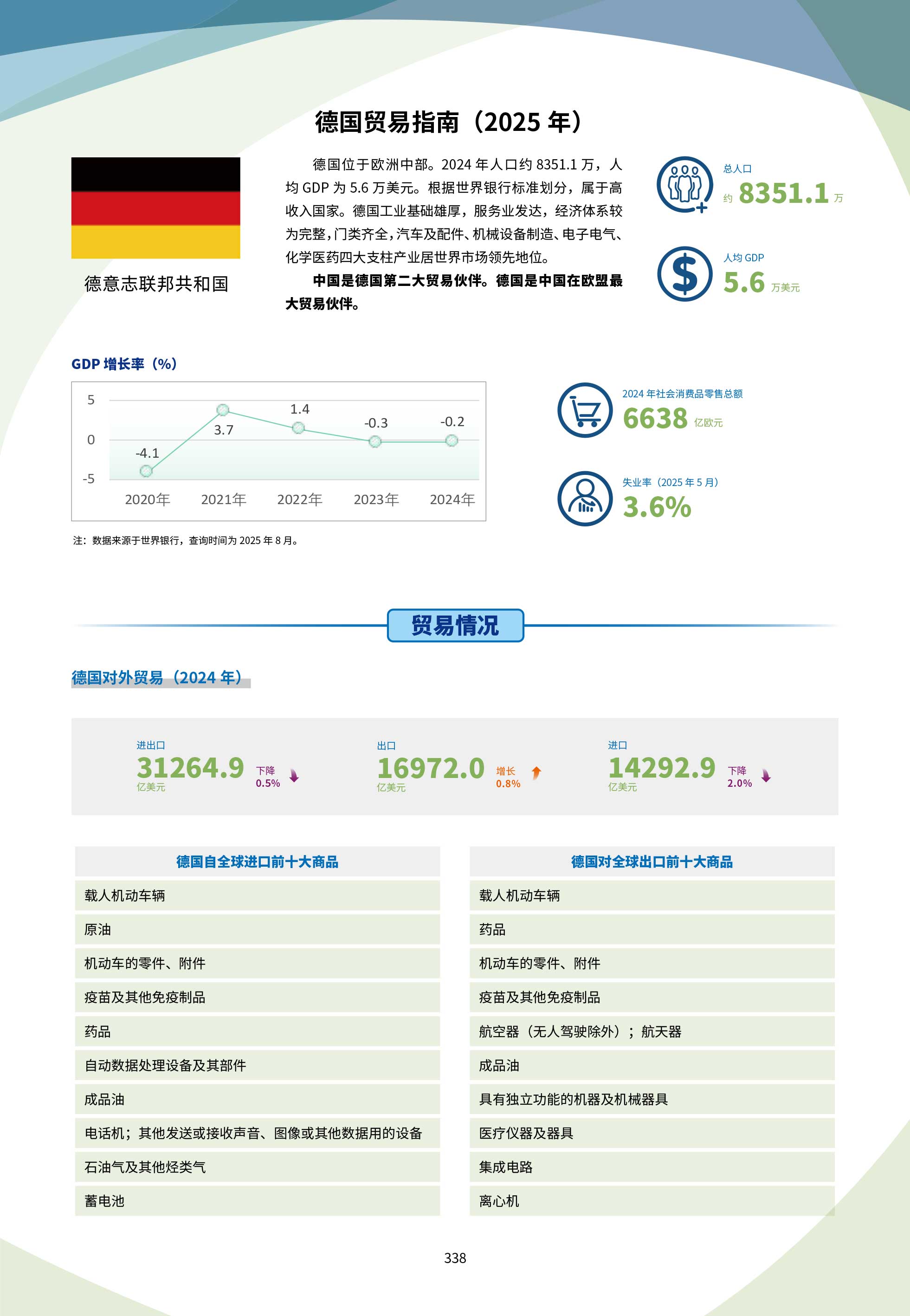Screen dimensions: 910x1316
Task: Click the 2021年 data point 3.7
Action: pos(223,410)
